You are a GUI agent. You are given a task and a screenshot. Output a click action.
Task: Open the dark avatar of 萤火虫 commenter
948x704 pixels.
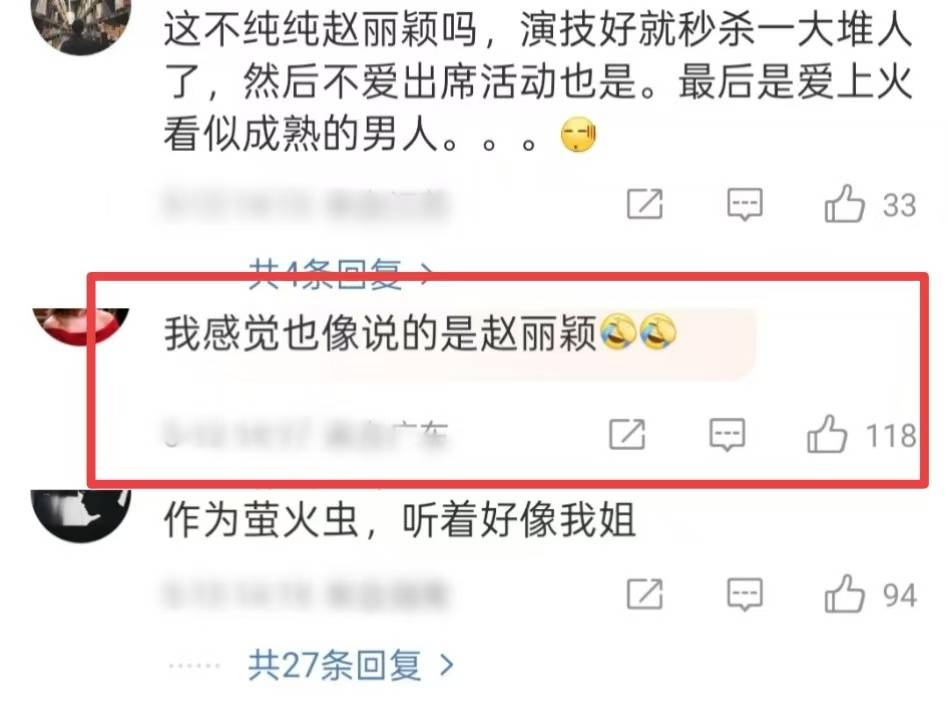(81, 515)
